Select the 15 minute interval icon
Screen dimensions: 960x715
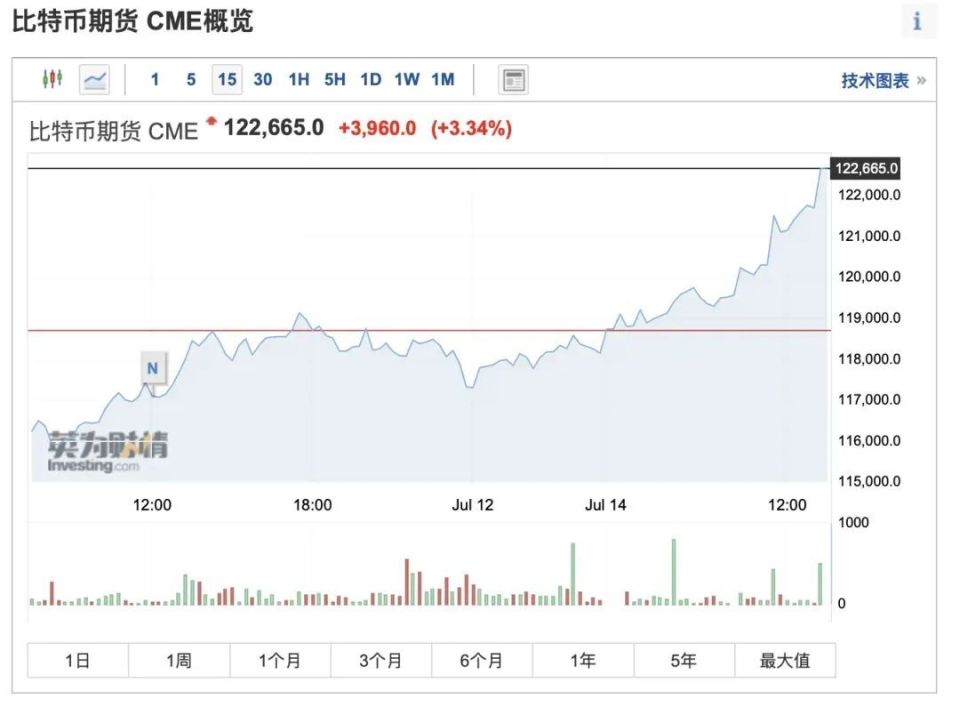click(x=226, y=79)
